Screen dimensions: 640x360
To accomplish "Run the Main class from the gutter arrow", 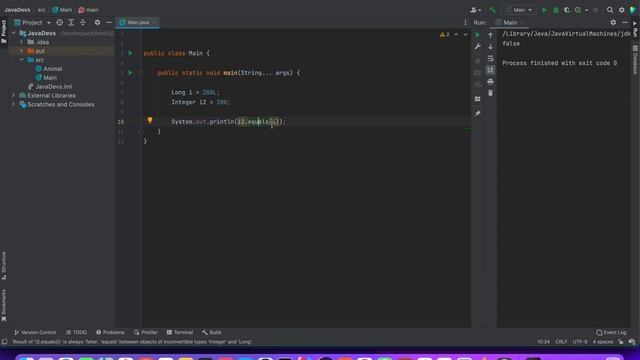I will point(131,53).
